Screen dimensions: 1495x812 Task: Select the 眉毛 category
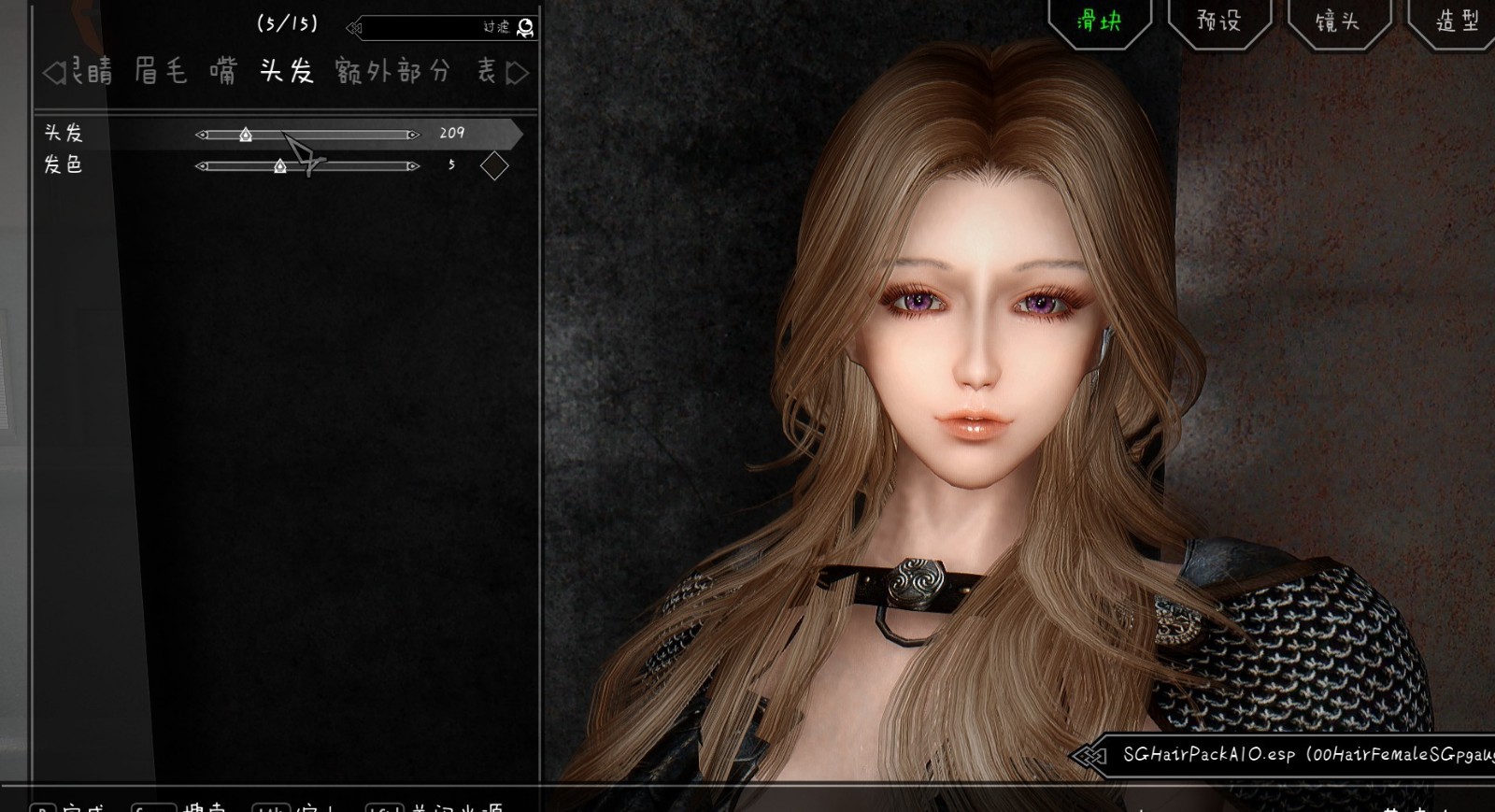click(x=161, y=71)
